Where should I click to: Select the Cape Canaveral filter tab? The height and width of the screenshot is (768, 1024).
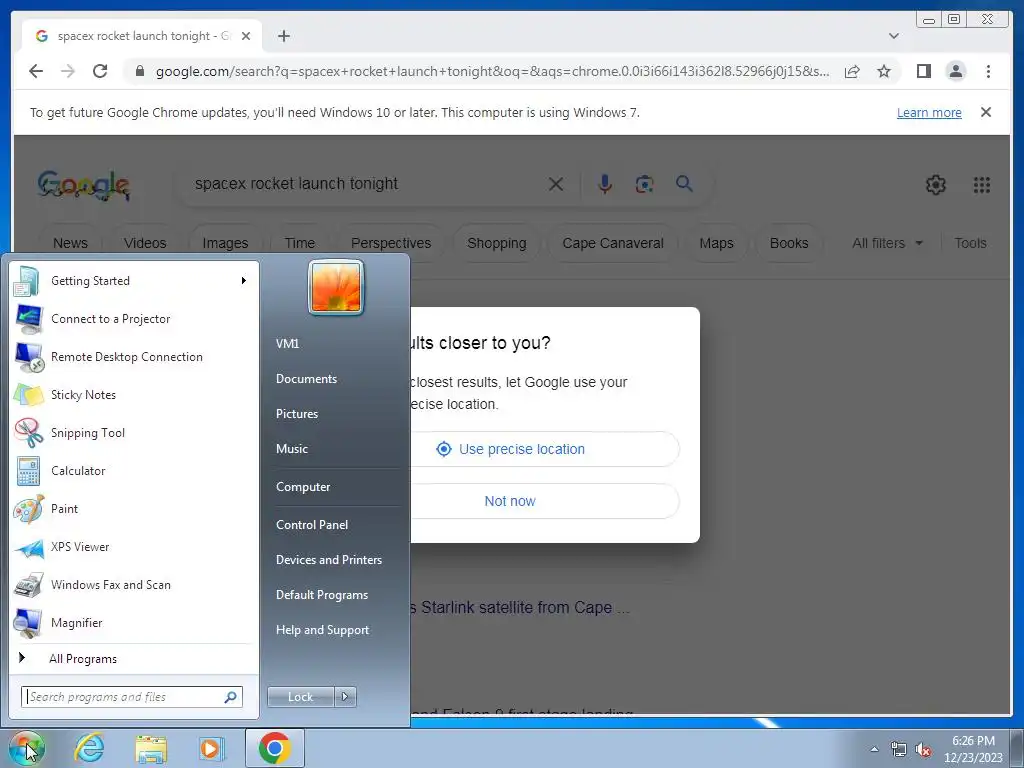613,243
